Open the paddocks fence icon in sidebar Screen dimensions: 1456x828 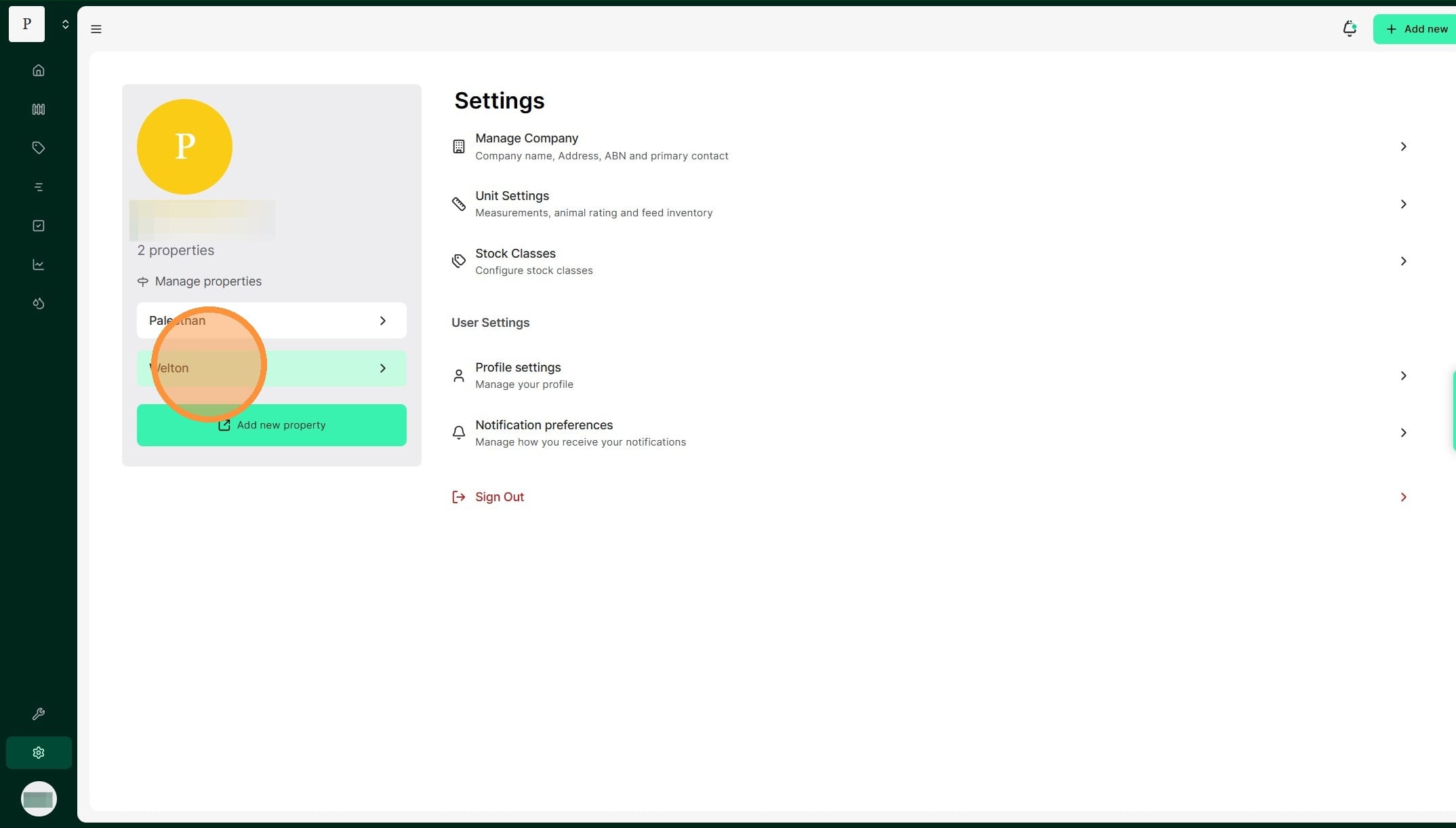[x=39, y=109]
